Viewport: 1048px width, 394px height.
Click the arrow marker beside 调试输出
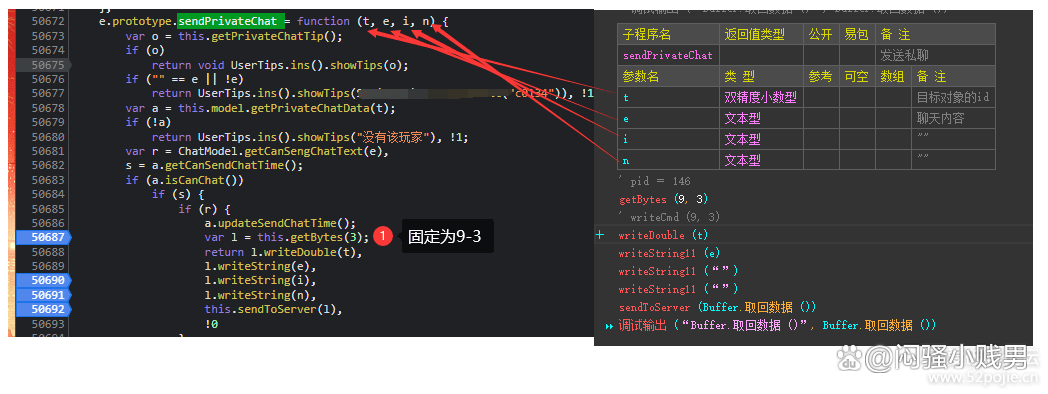pos(609,326)
